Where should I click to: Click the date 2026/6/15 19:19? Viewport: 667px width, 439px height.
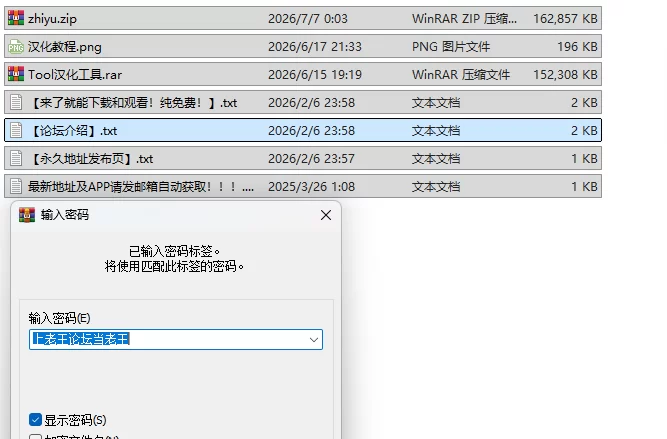pos(315,75)
